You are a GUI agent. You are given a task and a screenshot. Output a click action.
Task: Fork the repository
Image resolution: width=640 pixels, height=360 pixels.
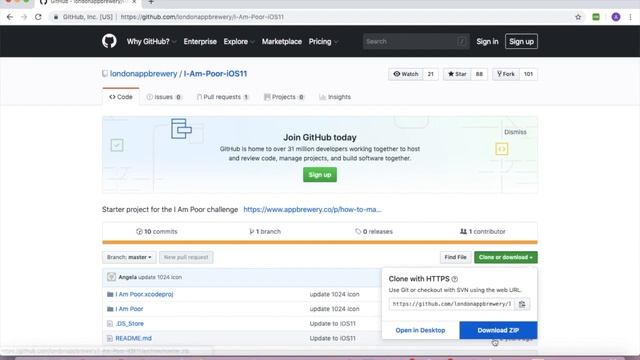[x=506, y=74]
